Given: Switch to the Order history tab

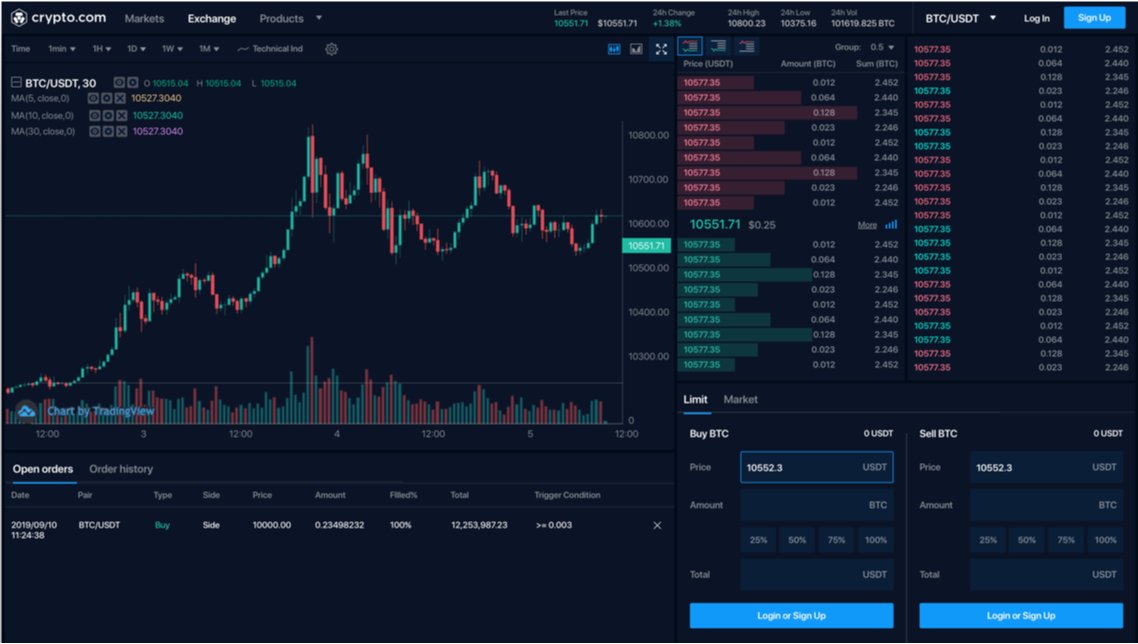Looking at the screenshot, I should tap(119, 468).
